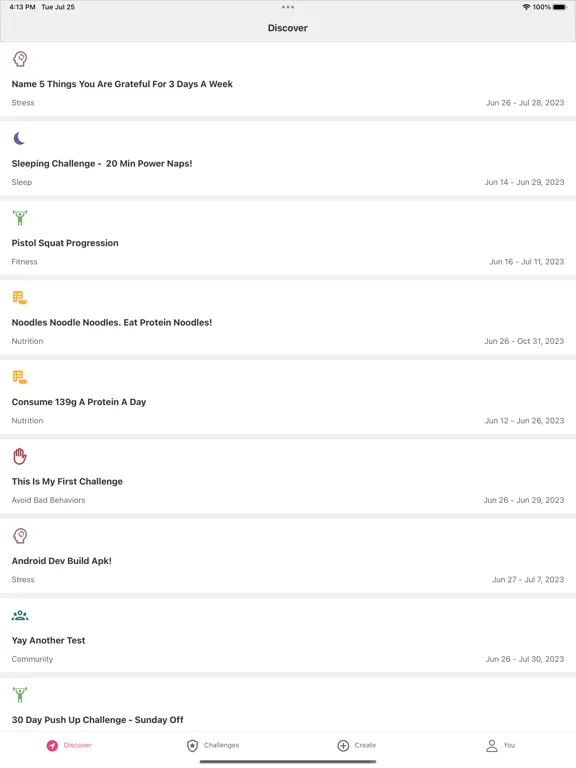Tap the head icon above the grateful challenge

click(20, 59)
